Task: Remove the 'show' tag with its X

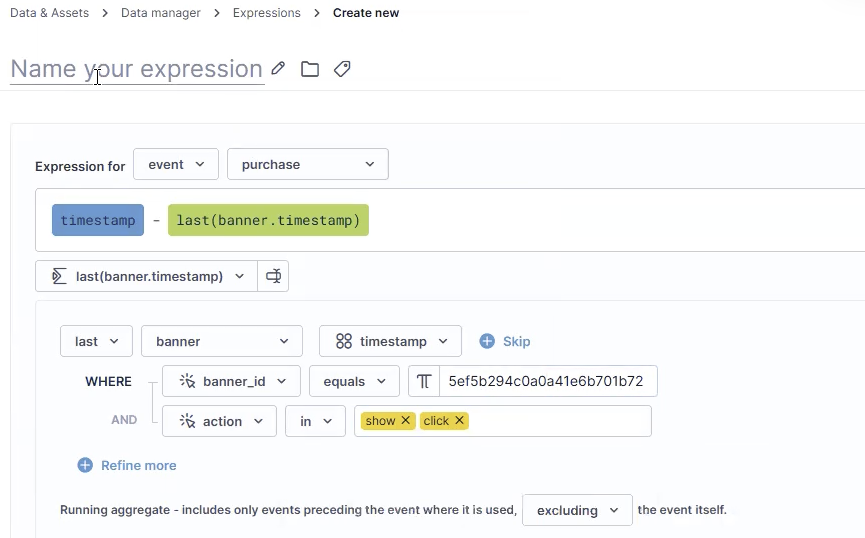Action: click(x=405, y=420)
